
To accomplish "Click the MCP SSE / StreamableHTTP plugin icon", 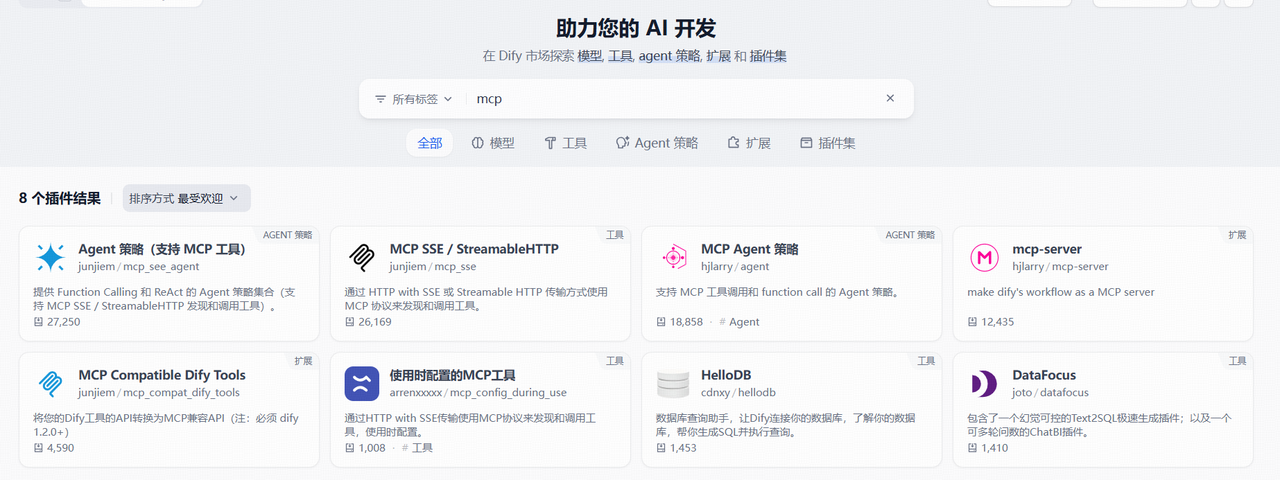I will pyautogui.click(x=361, y=258).
